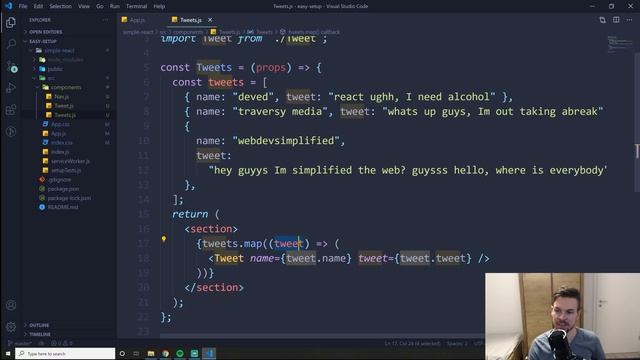Open the Terminal menu
This screenshot has width=640, height=360.
tap(136, 6)
